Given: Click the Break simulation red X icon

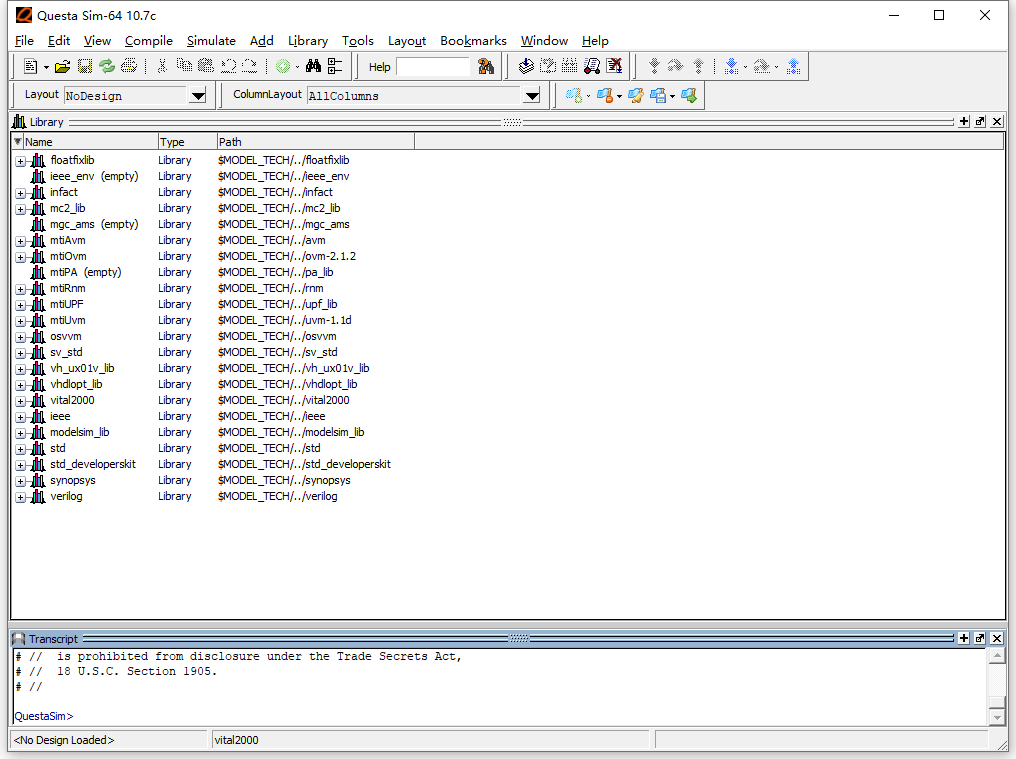Looking at the screenshot, I should coord(614,66).
